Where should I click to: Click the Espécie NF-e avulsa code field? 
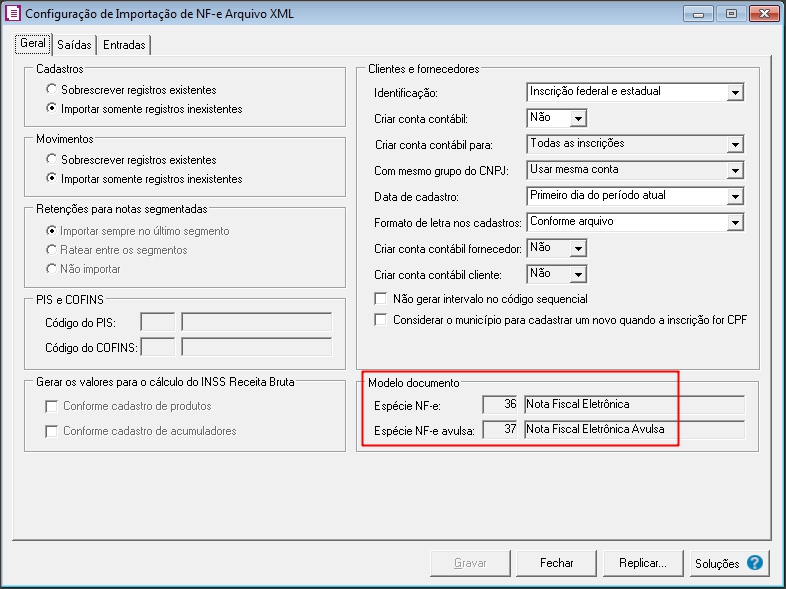tap(501, 429)
